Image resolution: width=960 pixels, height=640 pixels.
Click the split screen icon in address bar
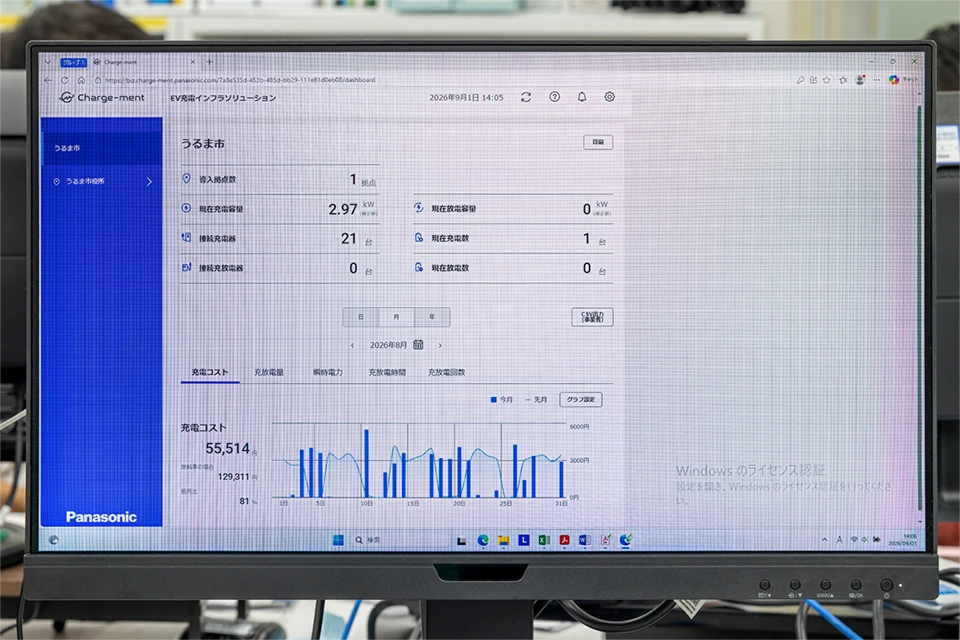click(814, 80)
